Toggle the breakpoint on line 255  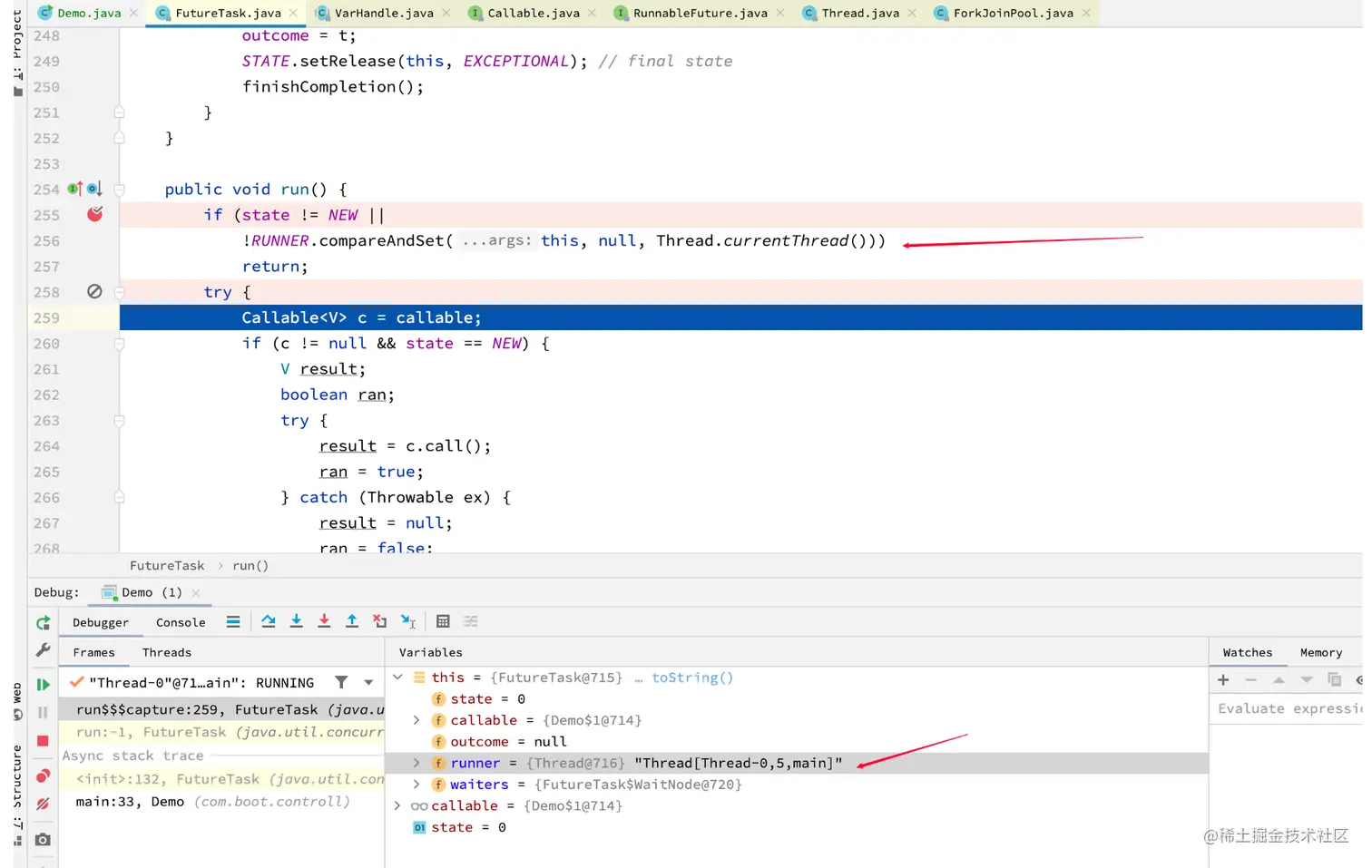coord(94,214)
